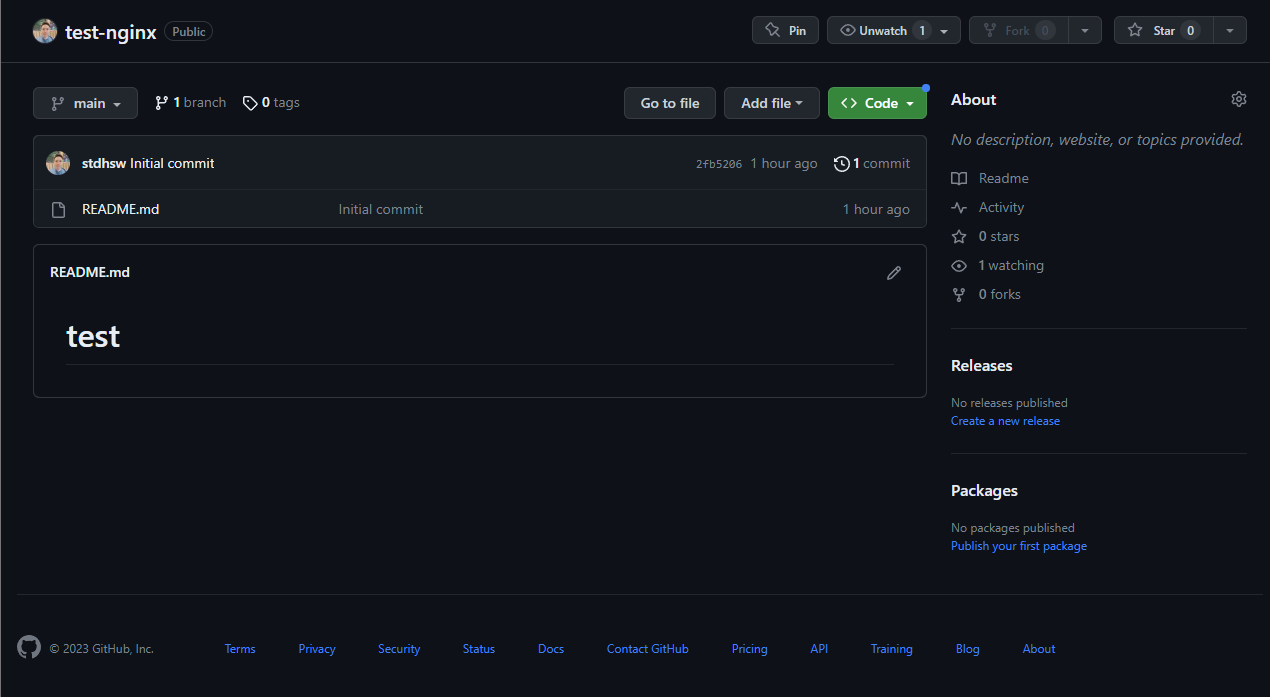Open the Star lists dropdown arrow
The height and width of the screenshot is (697, 1270).
pos(1230,31)
